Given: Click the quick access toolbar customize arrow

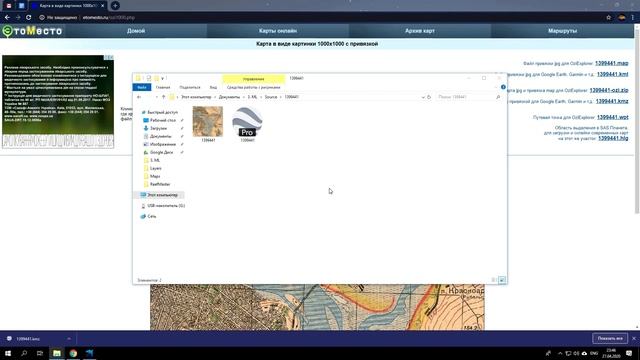Looking at the screenshot, I should tap(162, 78).
